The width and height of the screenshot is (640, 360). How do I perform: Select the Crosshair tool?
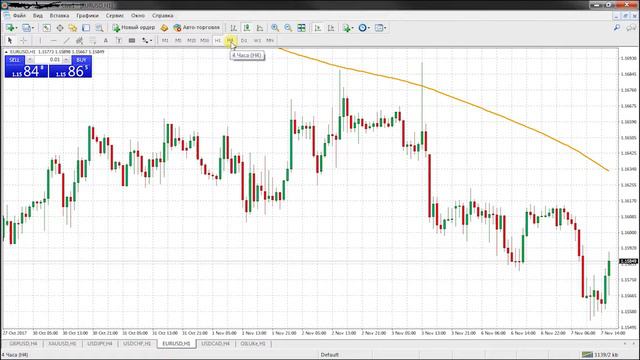[x=23, y=40]
